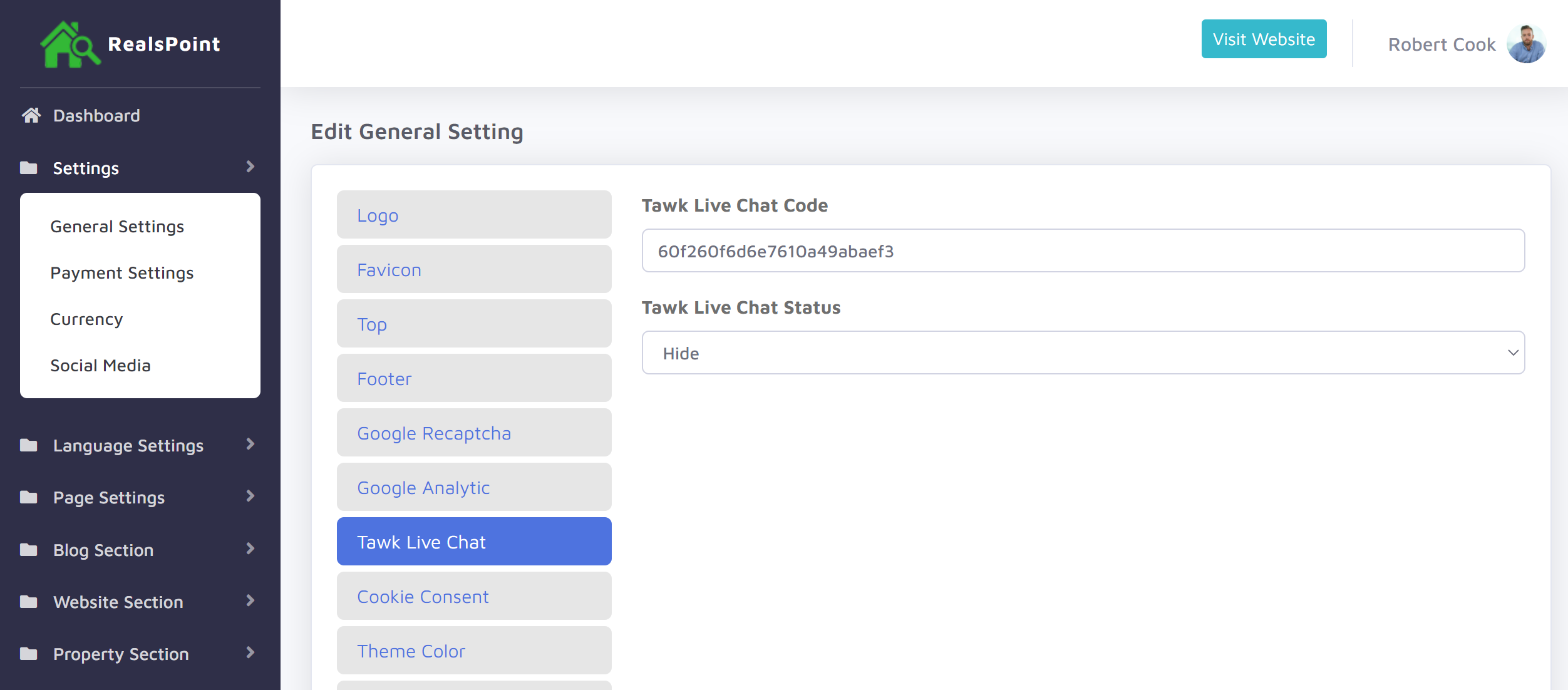Click the Blog Section folder icon

click(29, 550)
